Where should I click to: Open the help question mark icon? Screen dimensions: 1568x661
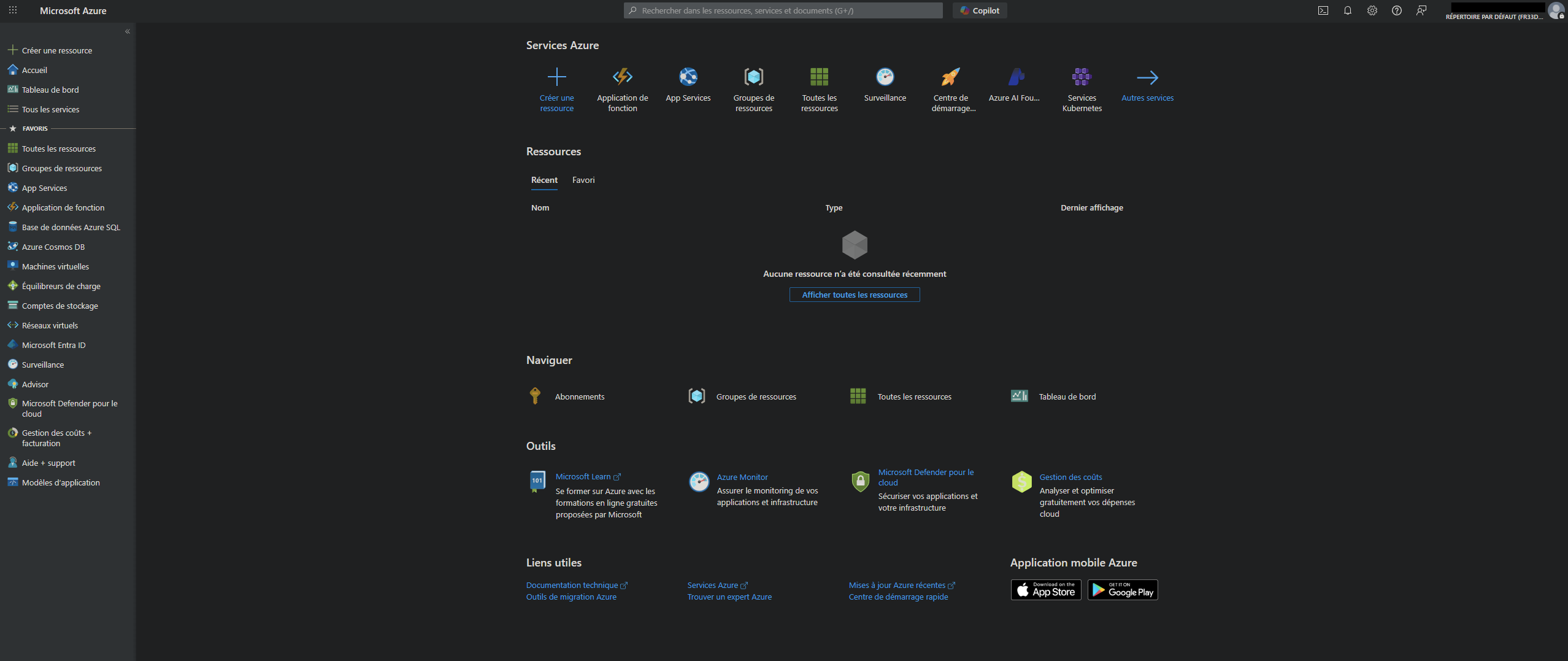coord(1397,10)
